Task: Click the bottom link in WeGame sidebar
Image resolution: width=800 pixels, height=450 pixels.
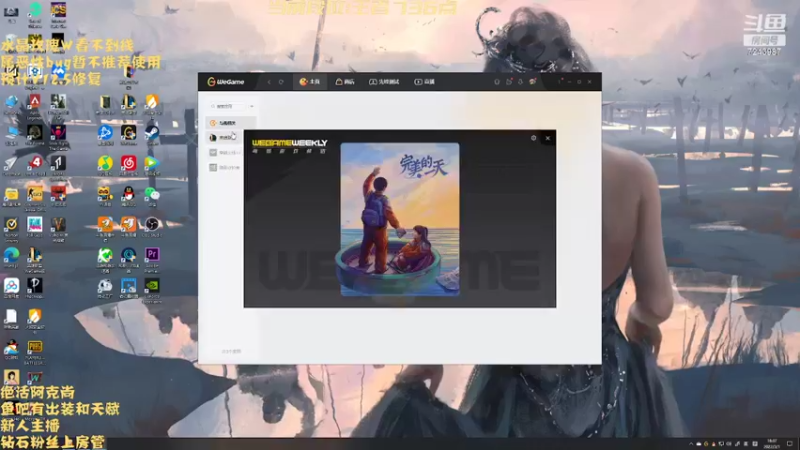Action: pos(231,352)
